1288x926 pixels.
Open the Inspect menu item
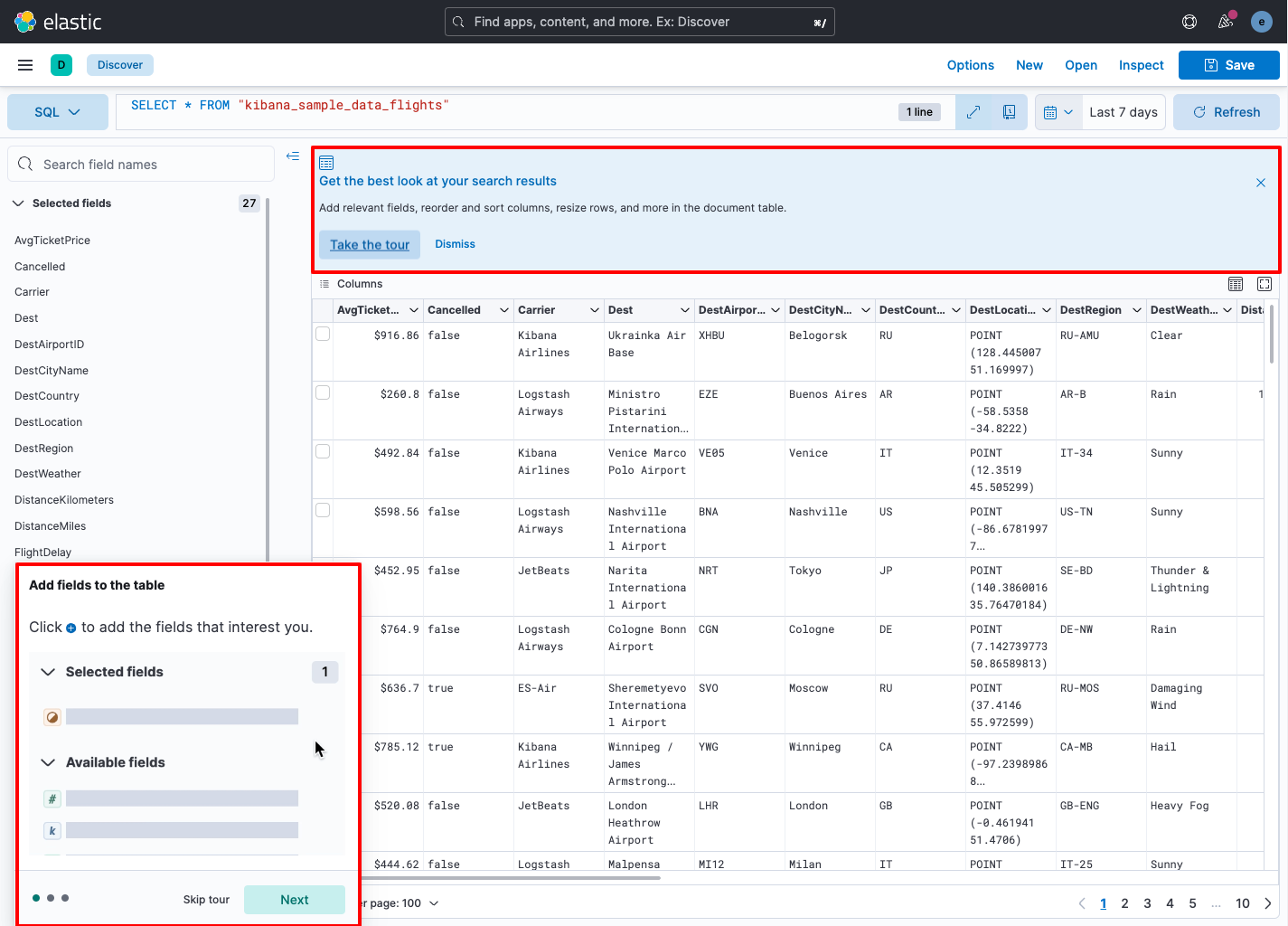pyautogui.click(x=1142, y=65)
